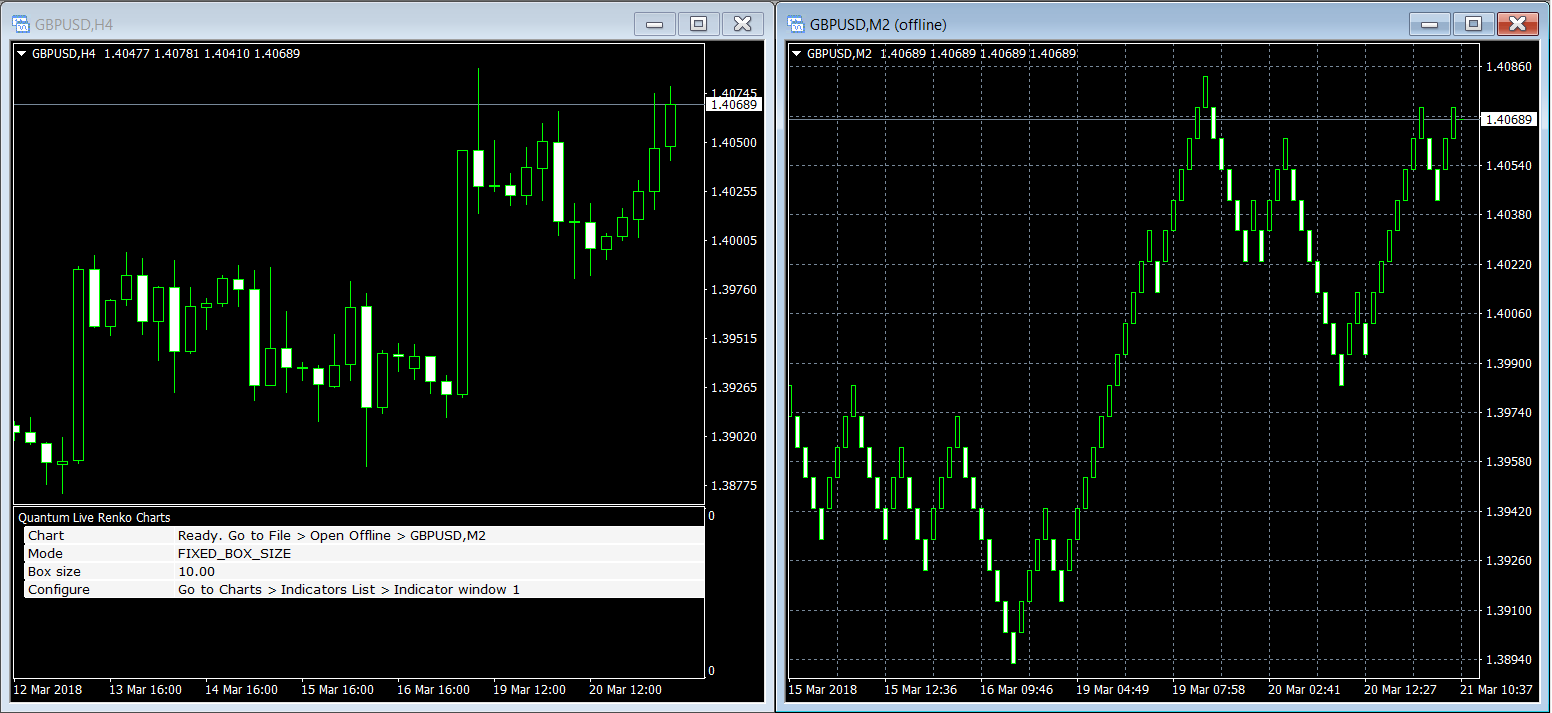Click the 19 Mar 12:00 time axis label
Screen dimensions: 1552x713
tap(529, 690)
